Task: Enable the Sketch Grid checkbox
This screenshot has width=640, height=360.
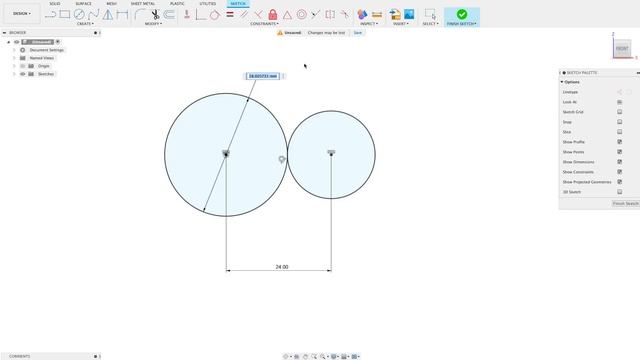Action: [620, 112]
